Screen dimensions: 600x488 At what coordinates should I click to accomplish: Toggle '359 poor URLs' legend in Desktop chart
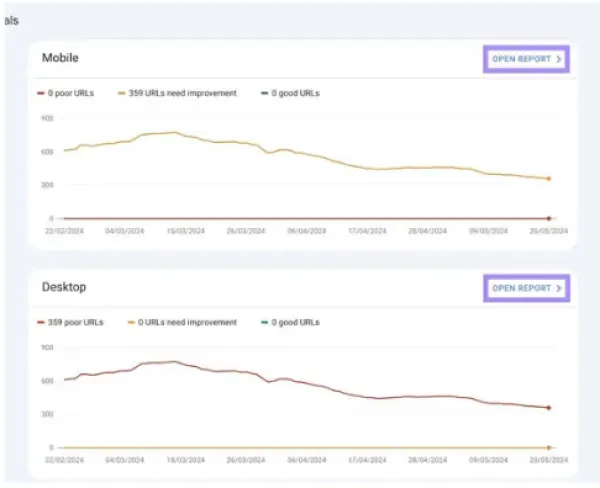pos(70,322)
